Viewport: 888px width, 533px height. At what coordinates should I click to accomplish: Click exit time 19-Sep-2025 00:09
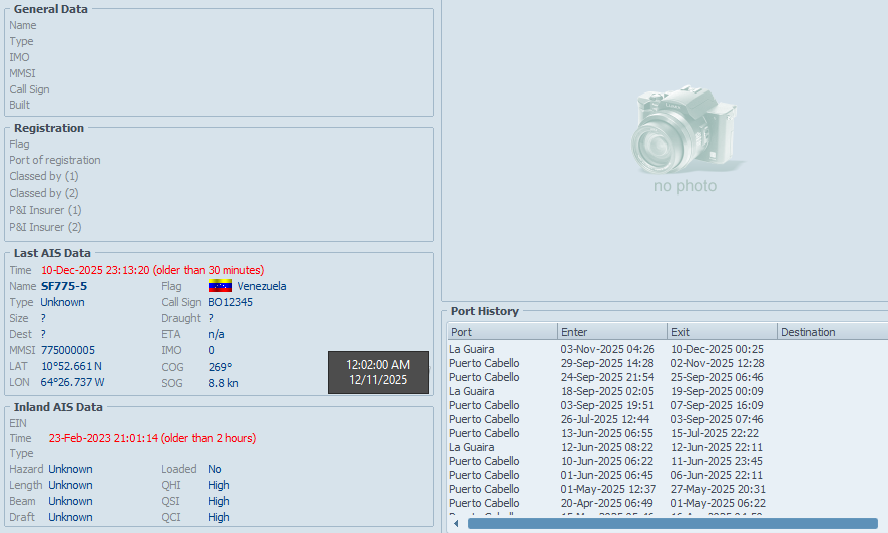point(717,391)
